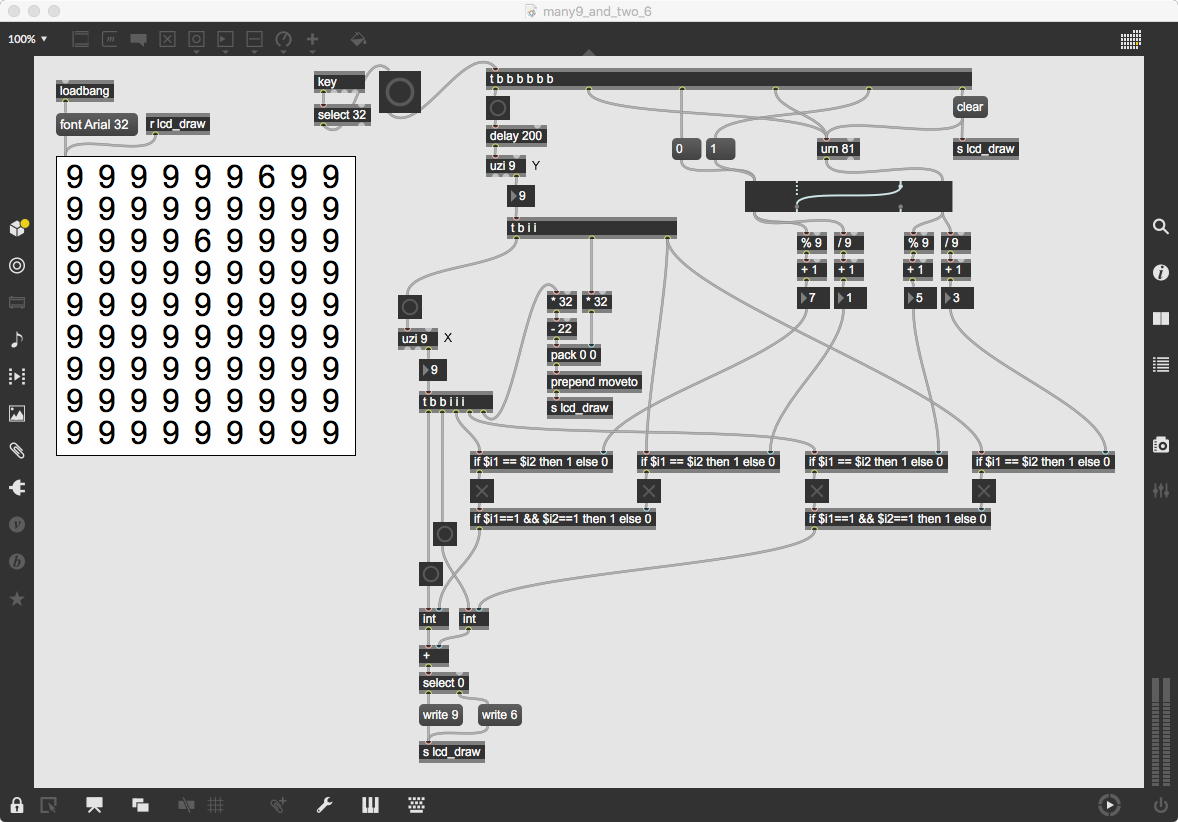Open the plug-ins browser in left sidebar
Viewport: 1178px width, 822px height.
click(17, 488)
